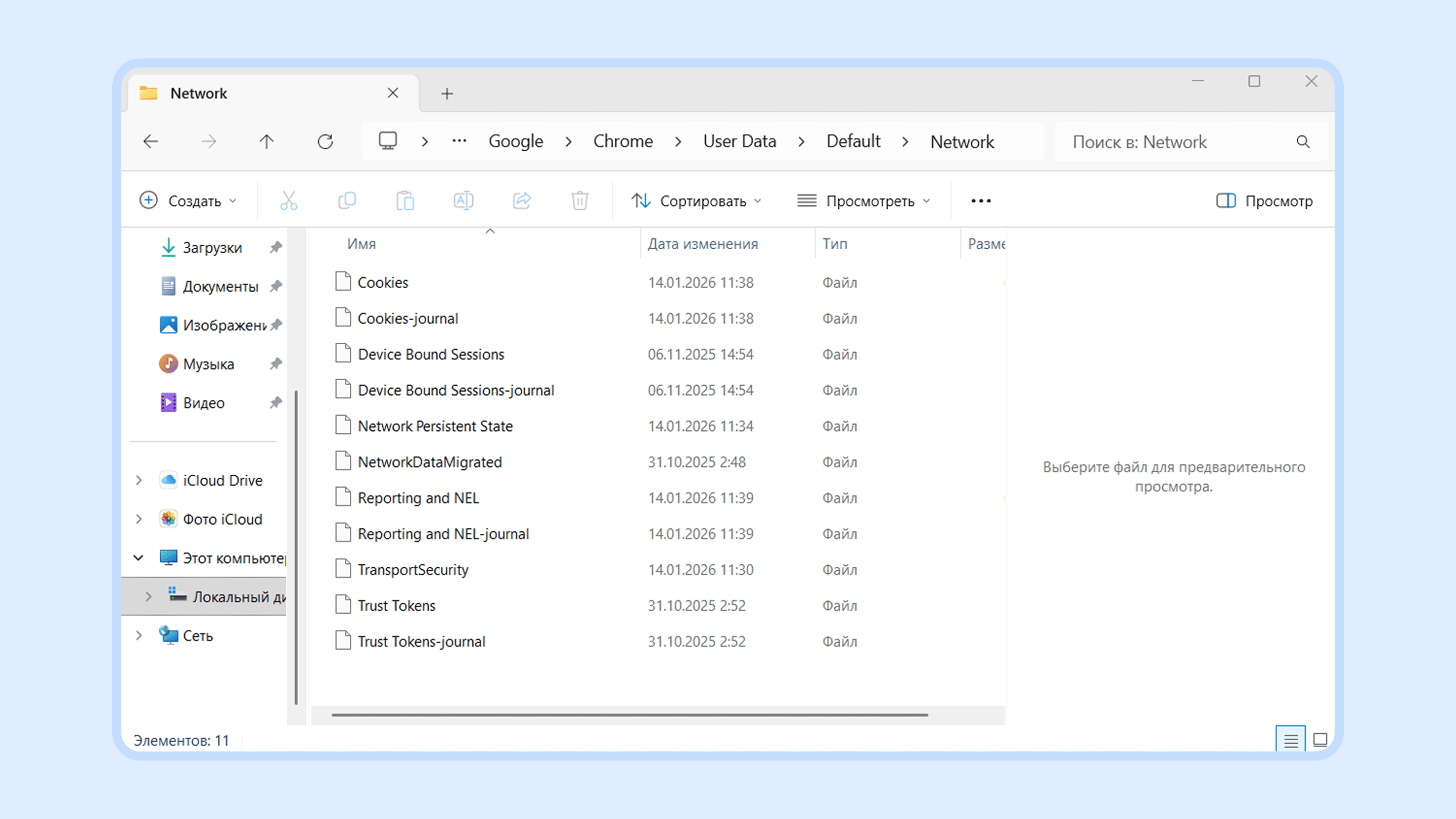Navigate to User Data breadcrumb
The image size is (1456, 819).
pos(739,142)
